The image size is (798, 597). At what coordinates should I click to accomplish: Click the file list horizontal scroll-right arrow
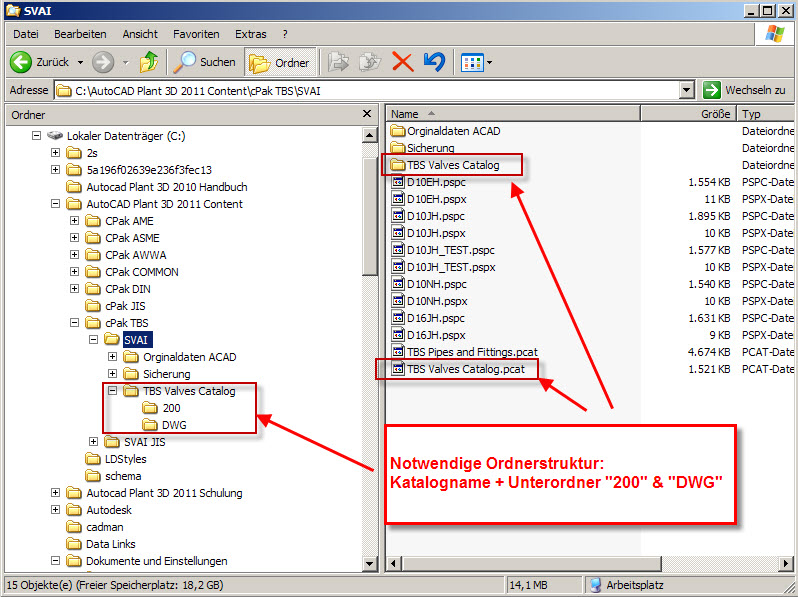[x=786, y=563]
